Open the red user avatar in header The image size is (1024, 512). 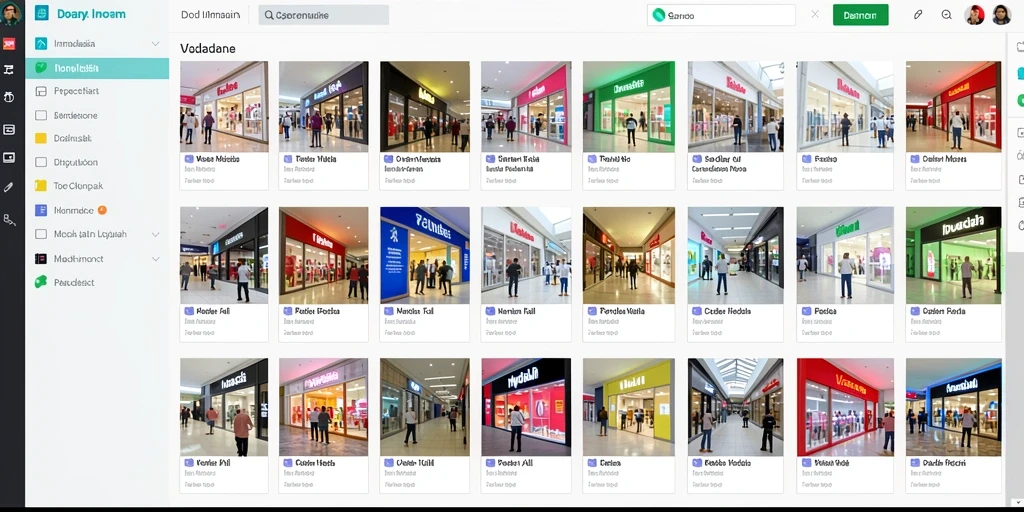pyautogui.click(x=974, y=14)
